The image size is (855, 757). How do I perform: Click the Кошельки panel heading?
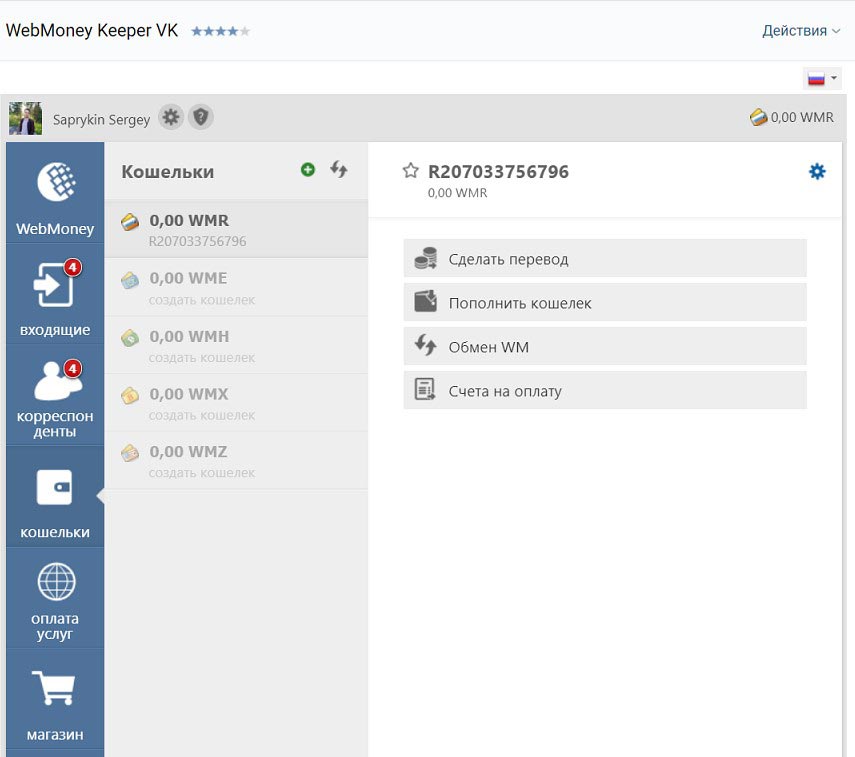click(x=168, y=172)
